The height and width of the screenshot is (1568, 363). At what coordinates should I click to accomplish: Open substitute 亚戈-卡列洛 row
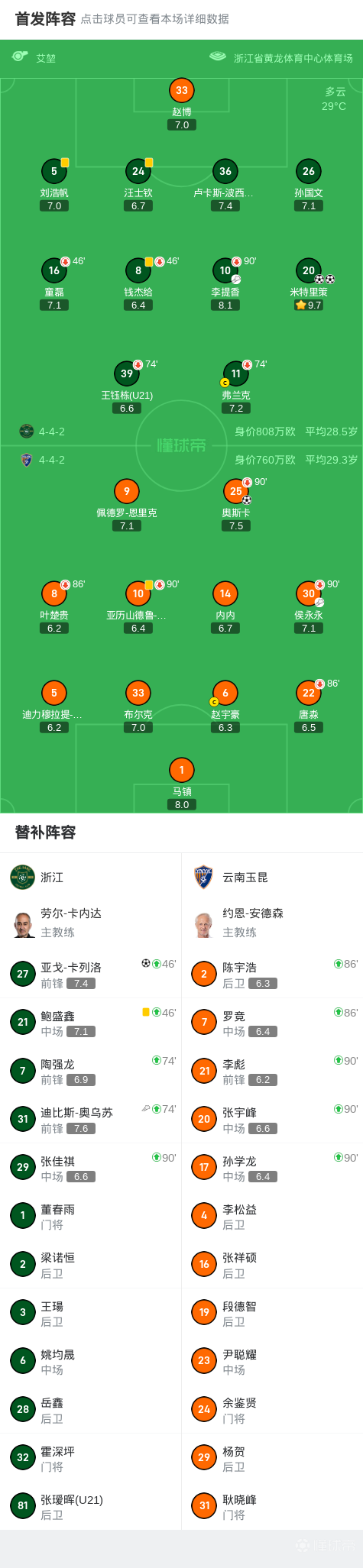[x=90, y=974]
